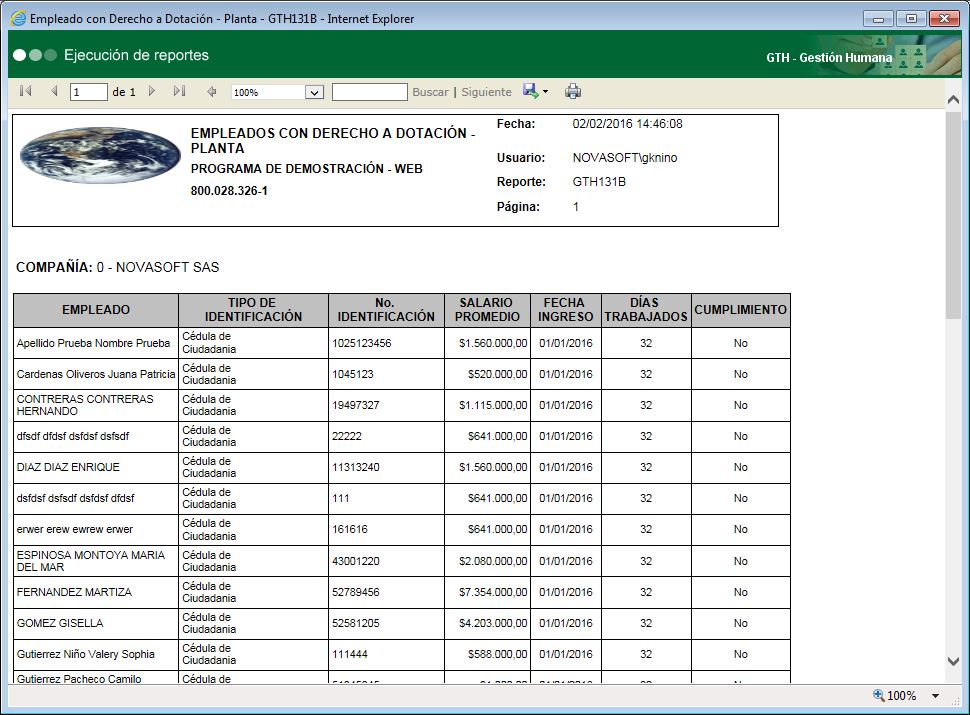Click the FECHA INGRESO column header
The height and width of the screenshot is (715, 970).
(x=565, y=310)
